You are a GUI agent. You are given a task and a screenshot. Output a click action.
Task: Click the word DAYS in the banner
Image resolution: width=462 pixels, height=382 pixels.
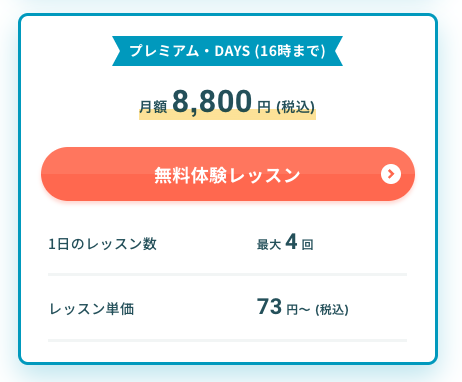point(232,51)
